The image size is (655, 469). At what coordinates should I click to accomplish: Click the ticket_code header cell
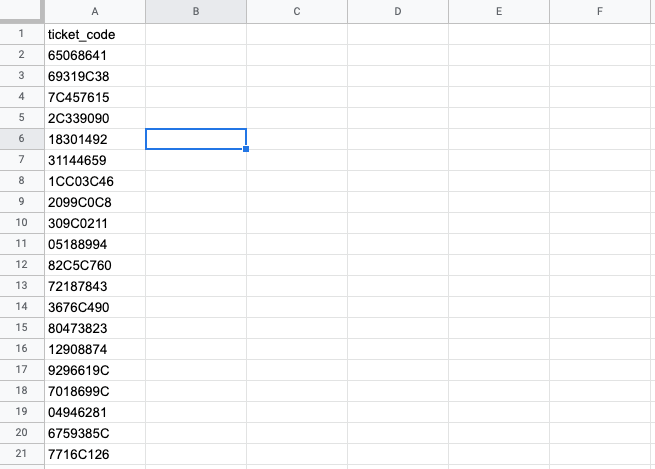pyautogui.click(x=95, y=34)
